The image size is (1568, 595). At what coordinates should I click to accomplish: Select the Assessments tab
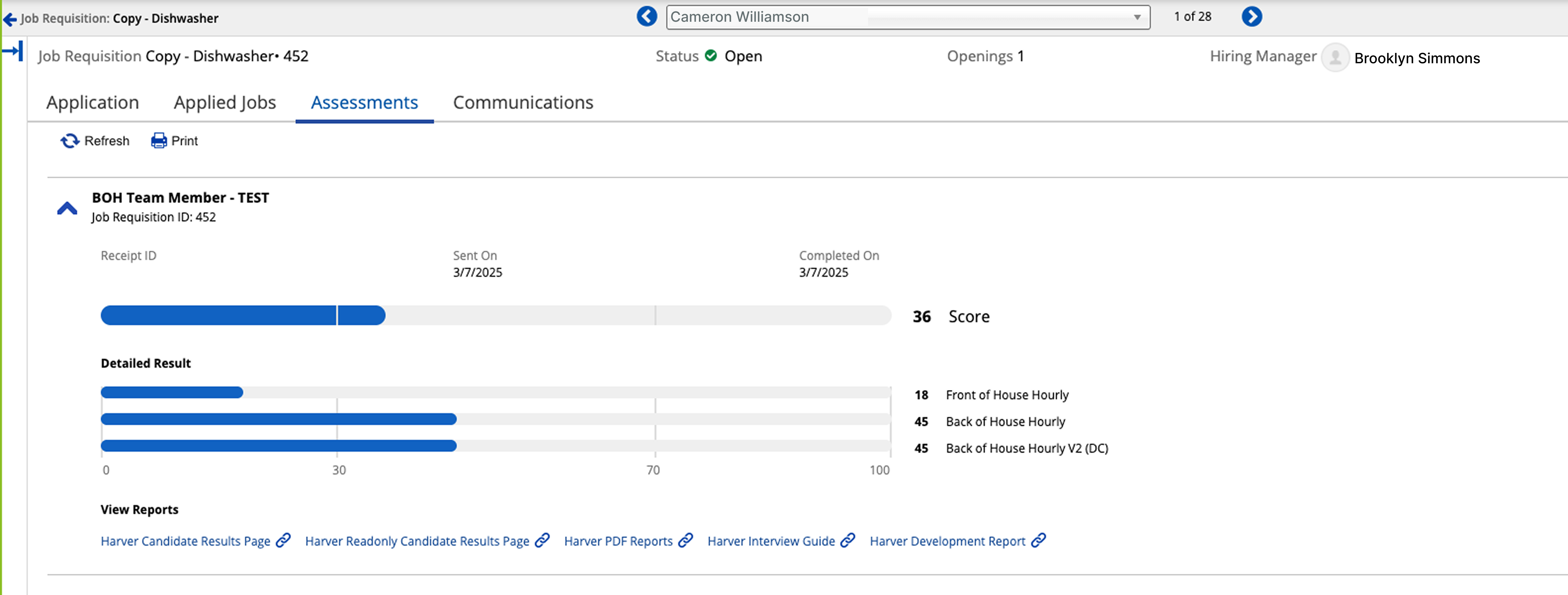point(364,103)
